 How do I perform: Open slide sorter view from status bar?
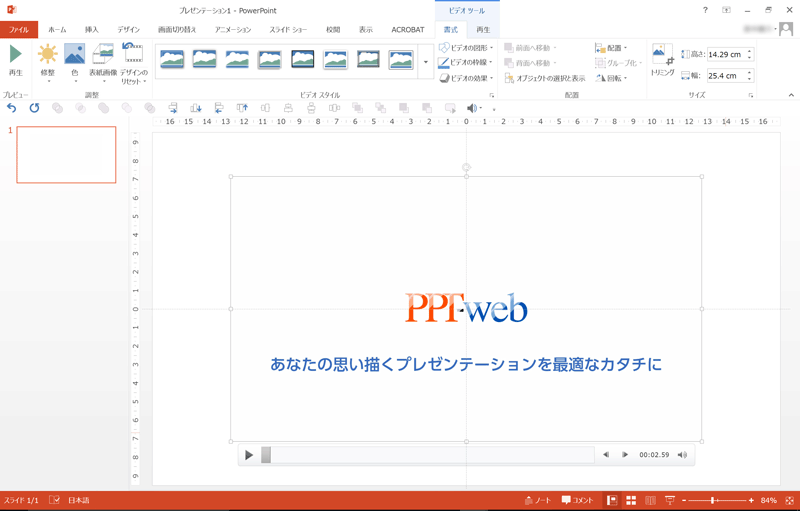click(x=631, y=500)
